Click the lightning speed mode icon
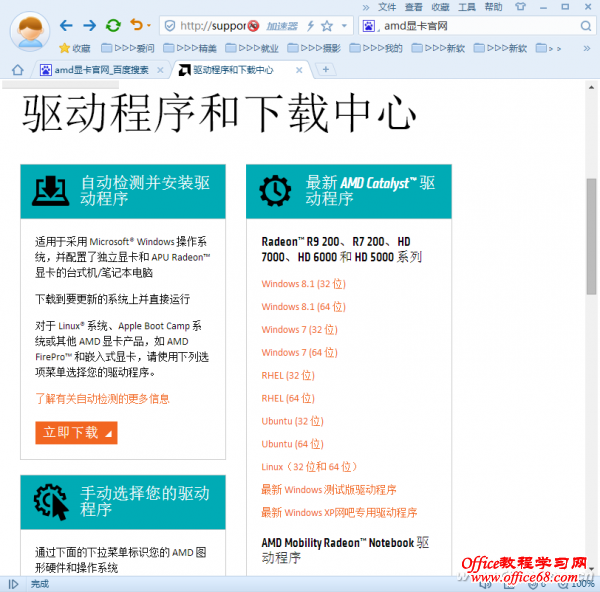This screenshot has height=592, width=600. 310,26
